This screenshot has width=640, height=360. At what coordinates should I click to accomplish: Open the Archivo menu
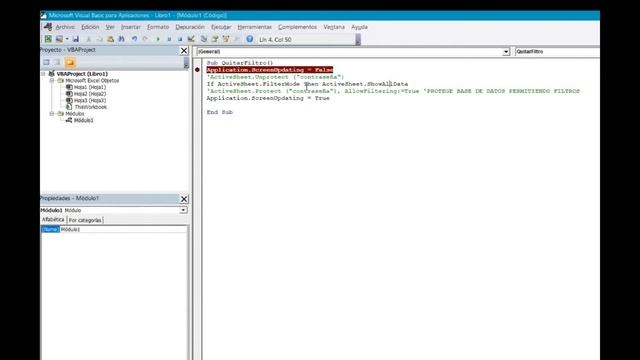pos(65,27)
